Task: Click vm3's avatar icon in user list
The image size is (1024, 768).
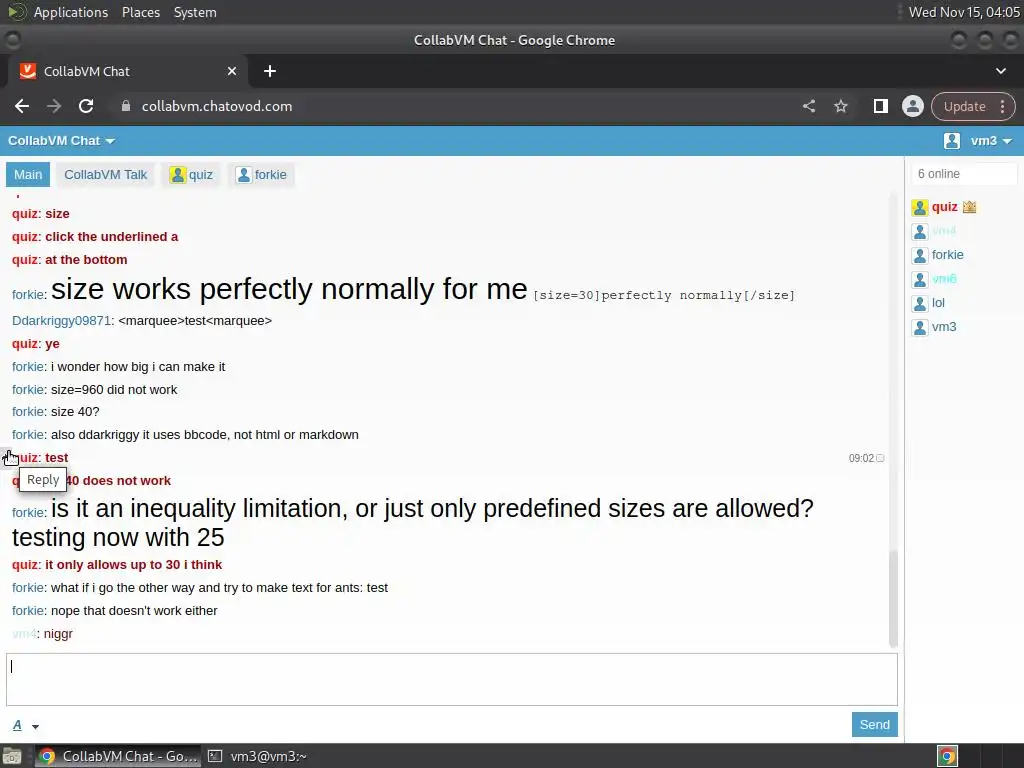Action: tap(920, 328)
